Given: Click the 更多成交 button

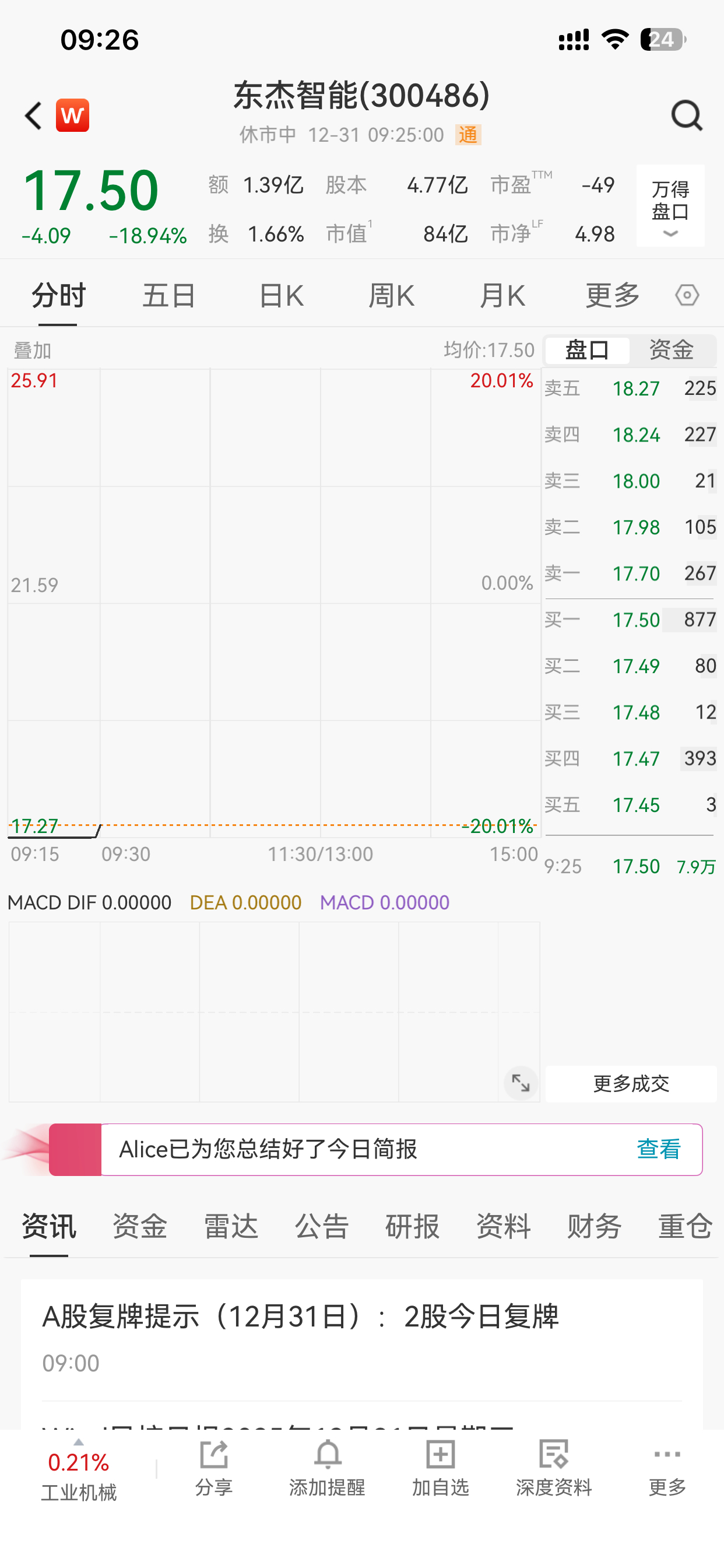Looking at the screenshot, I should pos(631,1083).
